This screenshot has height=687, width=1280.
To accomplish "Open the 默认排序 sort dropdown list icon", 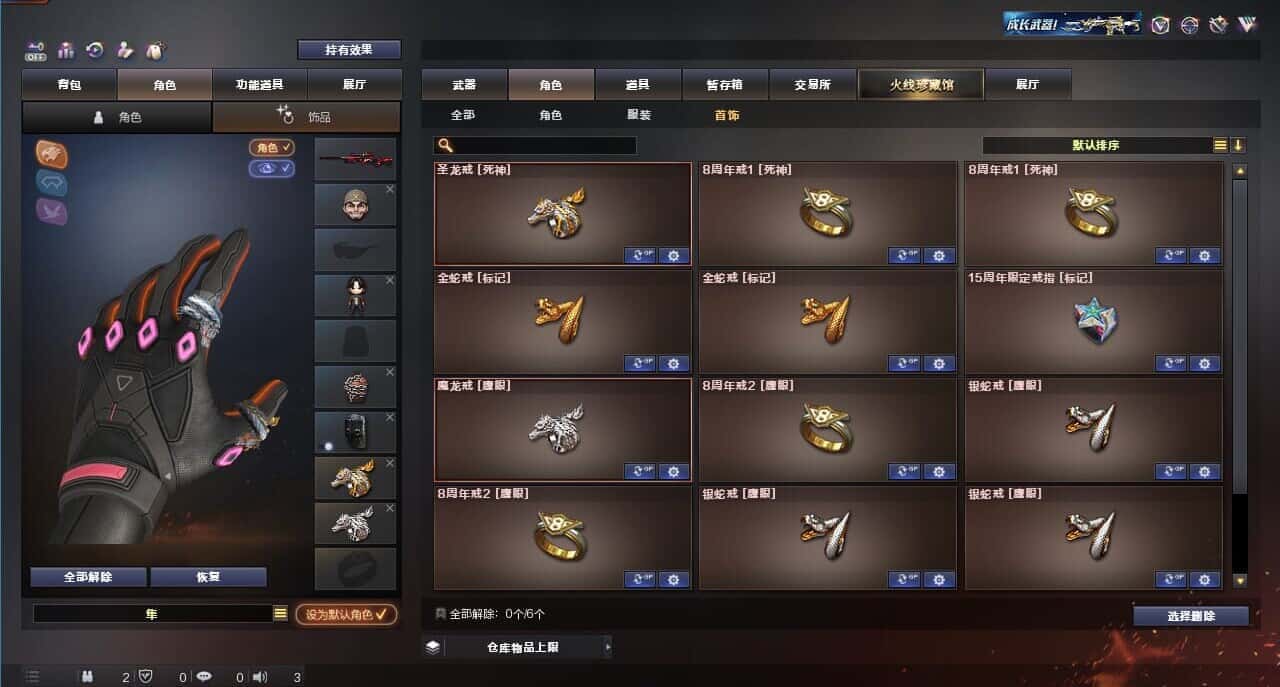I will click(1220, 145).
